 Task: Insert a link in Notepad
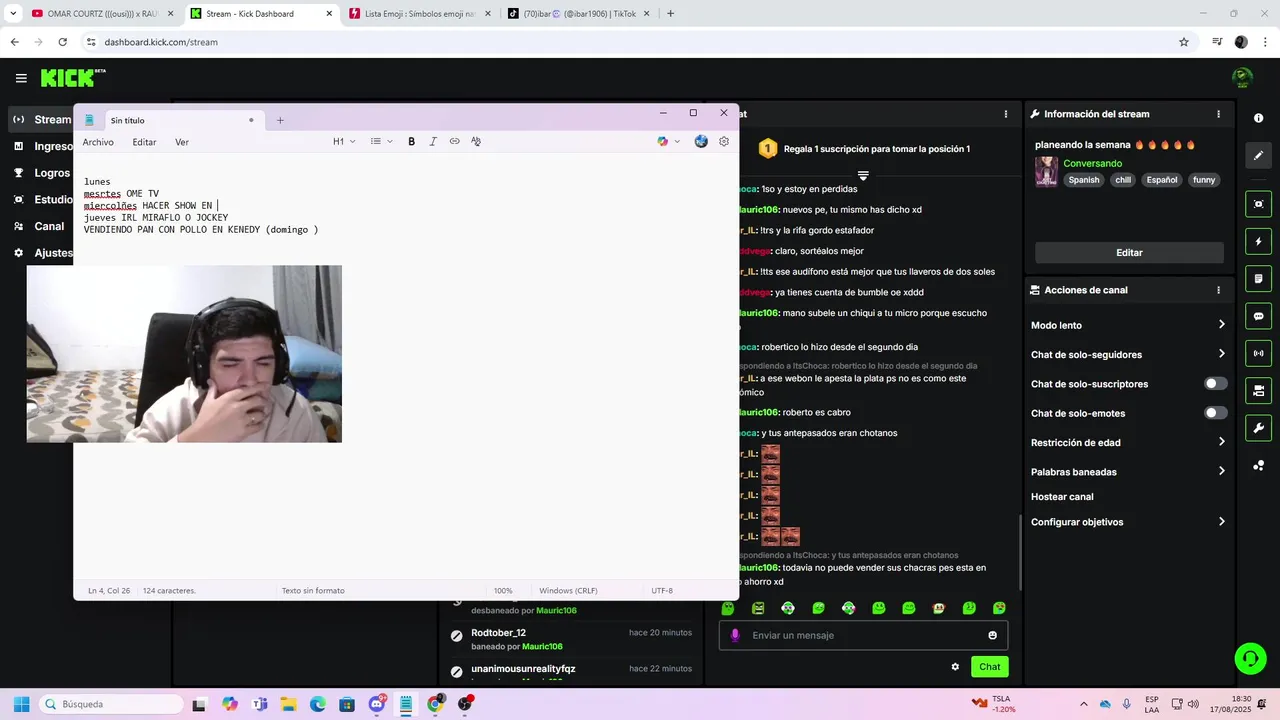[454, 142]
